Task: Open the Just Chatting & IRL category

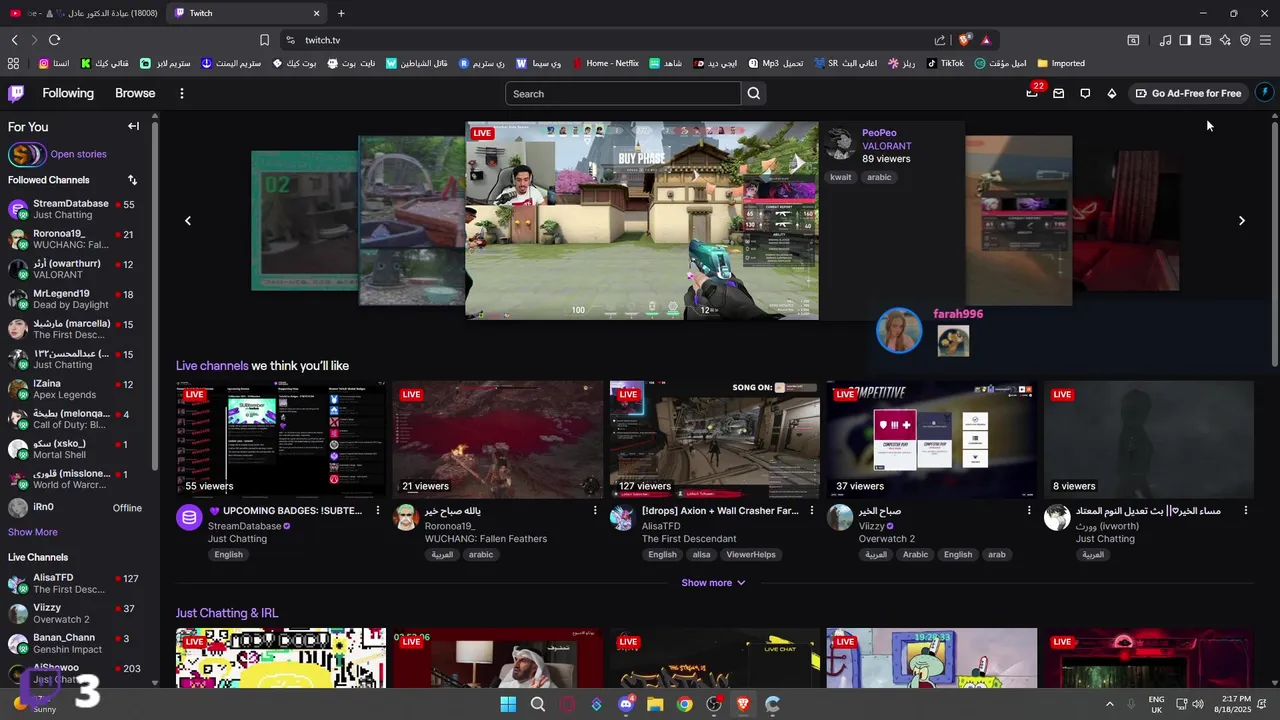Action: click(x=227, y=613)
